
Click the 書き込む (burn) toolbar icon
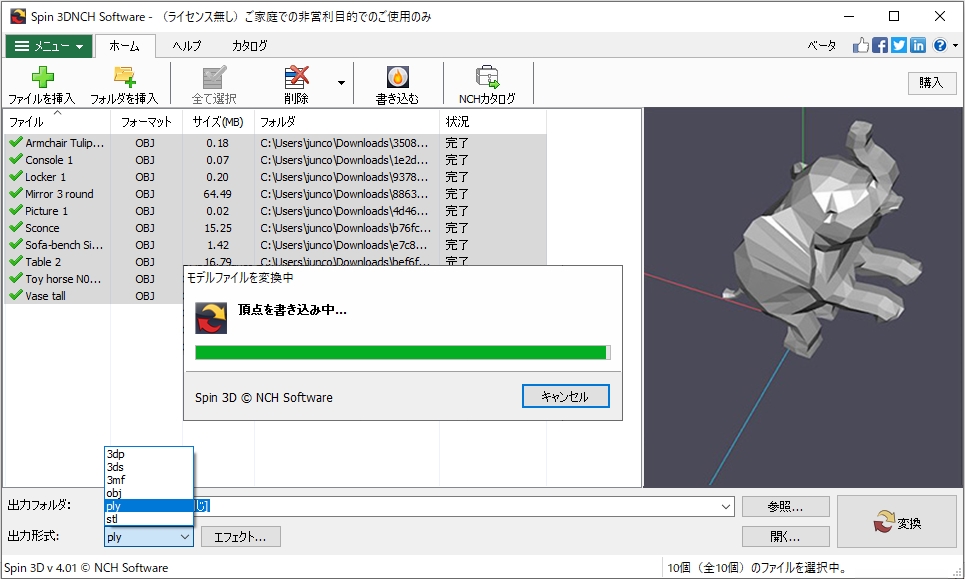pyautogui.click(x=398, y=78)
